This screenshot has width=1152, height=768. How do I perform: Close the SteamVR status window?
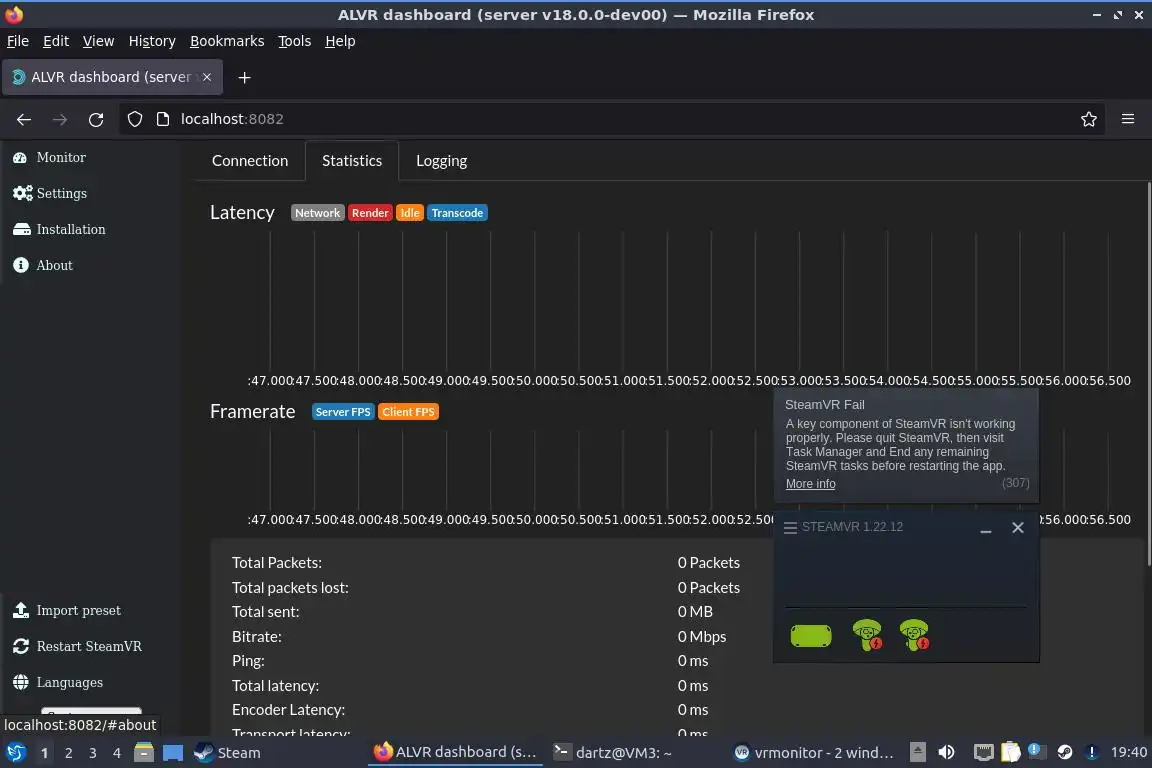pos(1018,528)
